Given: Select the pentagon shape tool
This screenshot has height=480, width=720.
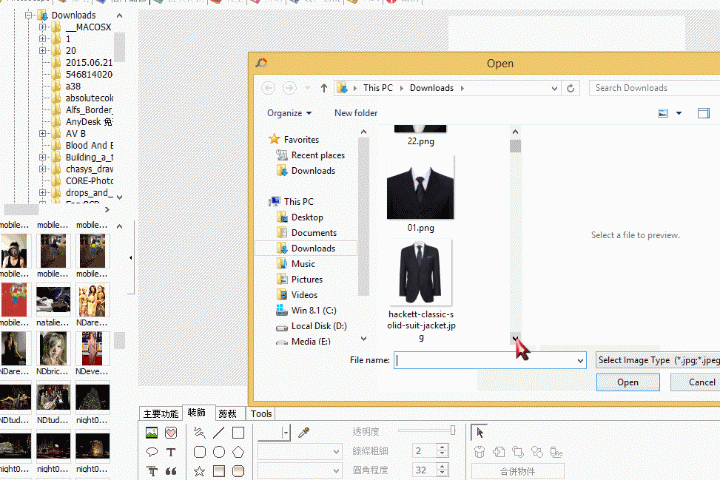Looking at the screenshot, I should tap(238, 452).
